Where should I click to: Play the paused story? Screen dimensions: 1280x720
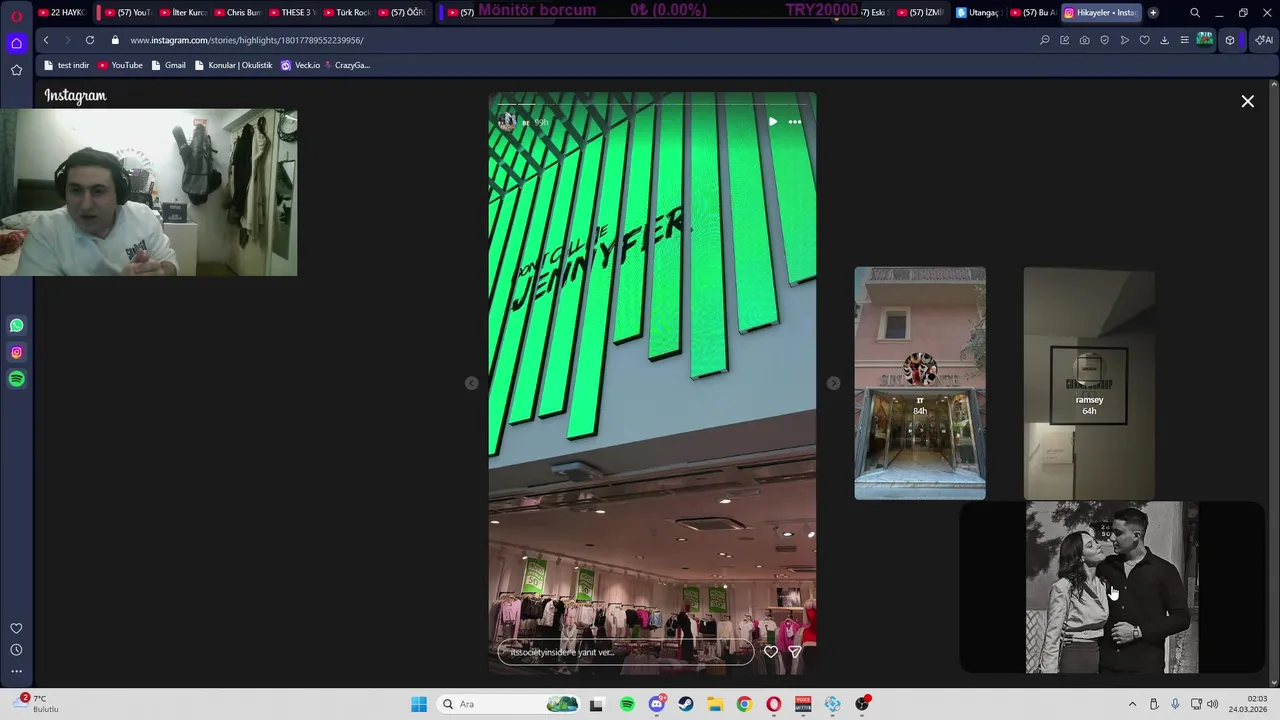click(x=772, y=122)
